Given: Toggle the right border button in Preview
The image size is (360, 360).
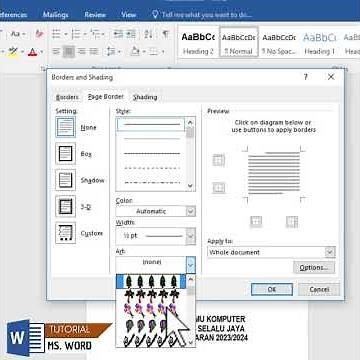Looking at the screenshot, I should (292, 221).
